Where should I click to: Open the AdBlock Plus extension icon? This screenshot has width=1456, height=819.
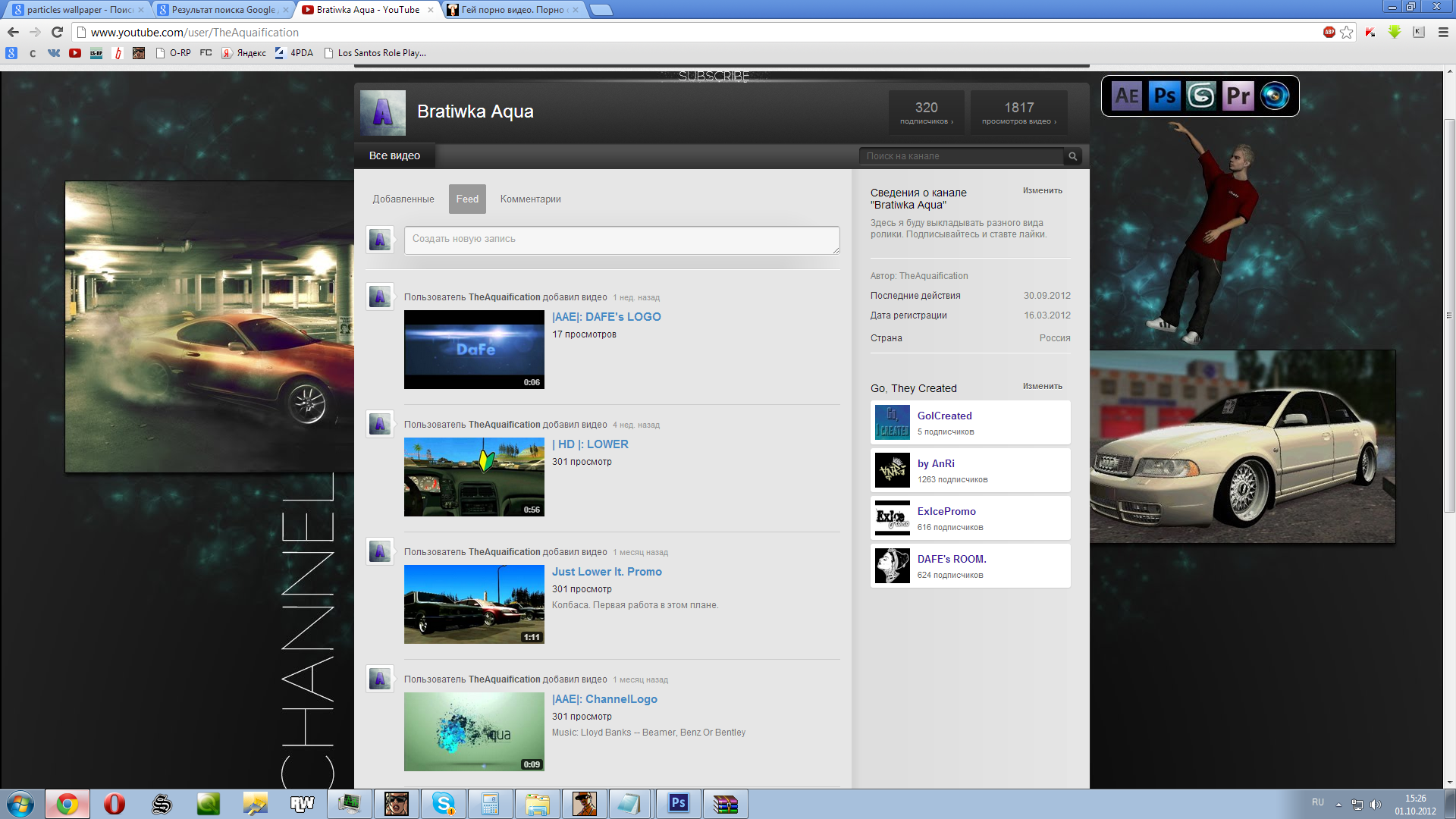pyautogui.click(x=1329, y=32)
